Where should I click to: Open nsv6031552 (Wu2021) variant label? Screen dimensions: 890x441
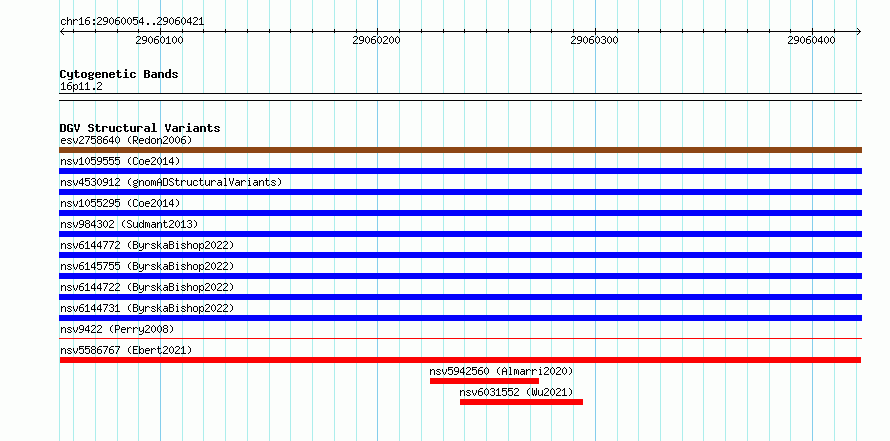[x=517, y=392]
